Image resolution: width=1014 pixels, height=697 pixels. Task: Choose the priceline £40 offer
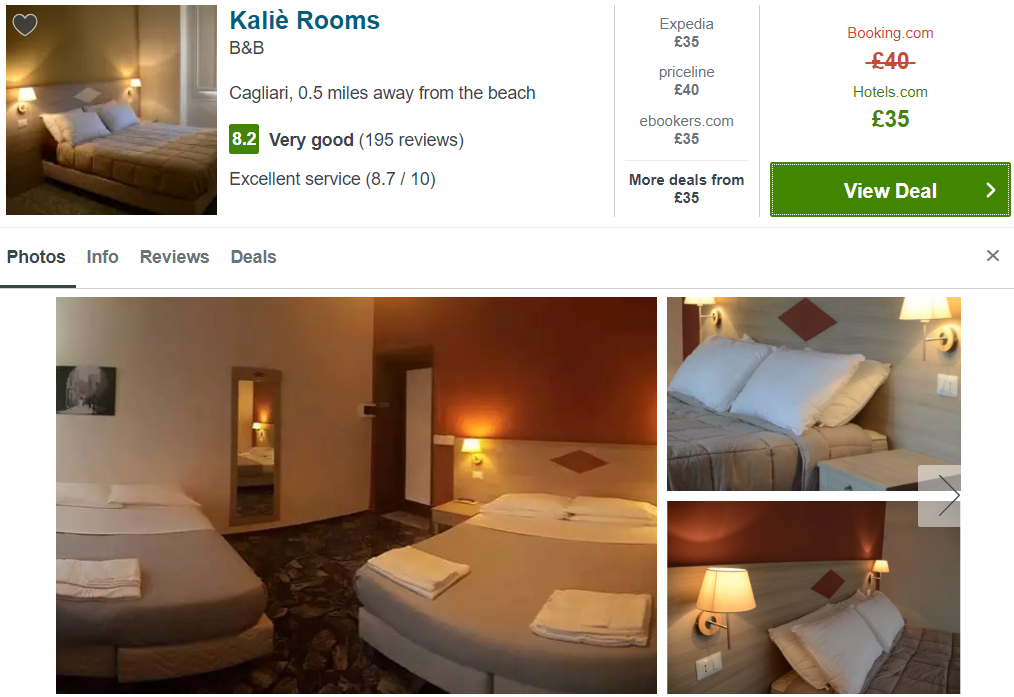(x=687, y=81)
